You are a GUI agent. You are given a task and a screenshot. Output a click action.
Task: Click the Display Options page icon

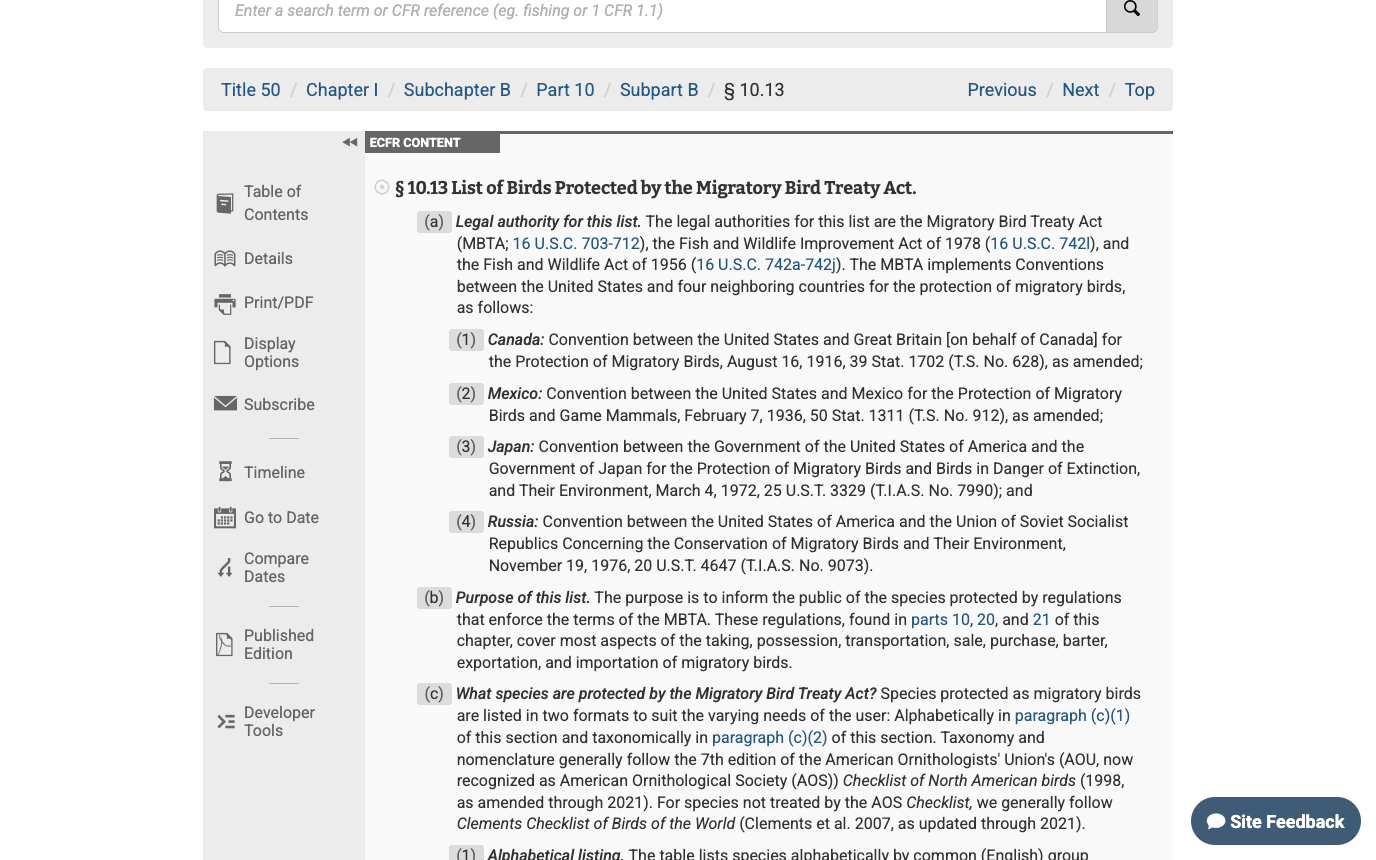point(223,353)
